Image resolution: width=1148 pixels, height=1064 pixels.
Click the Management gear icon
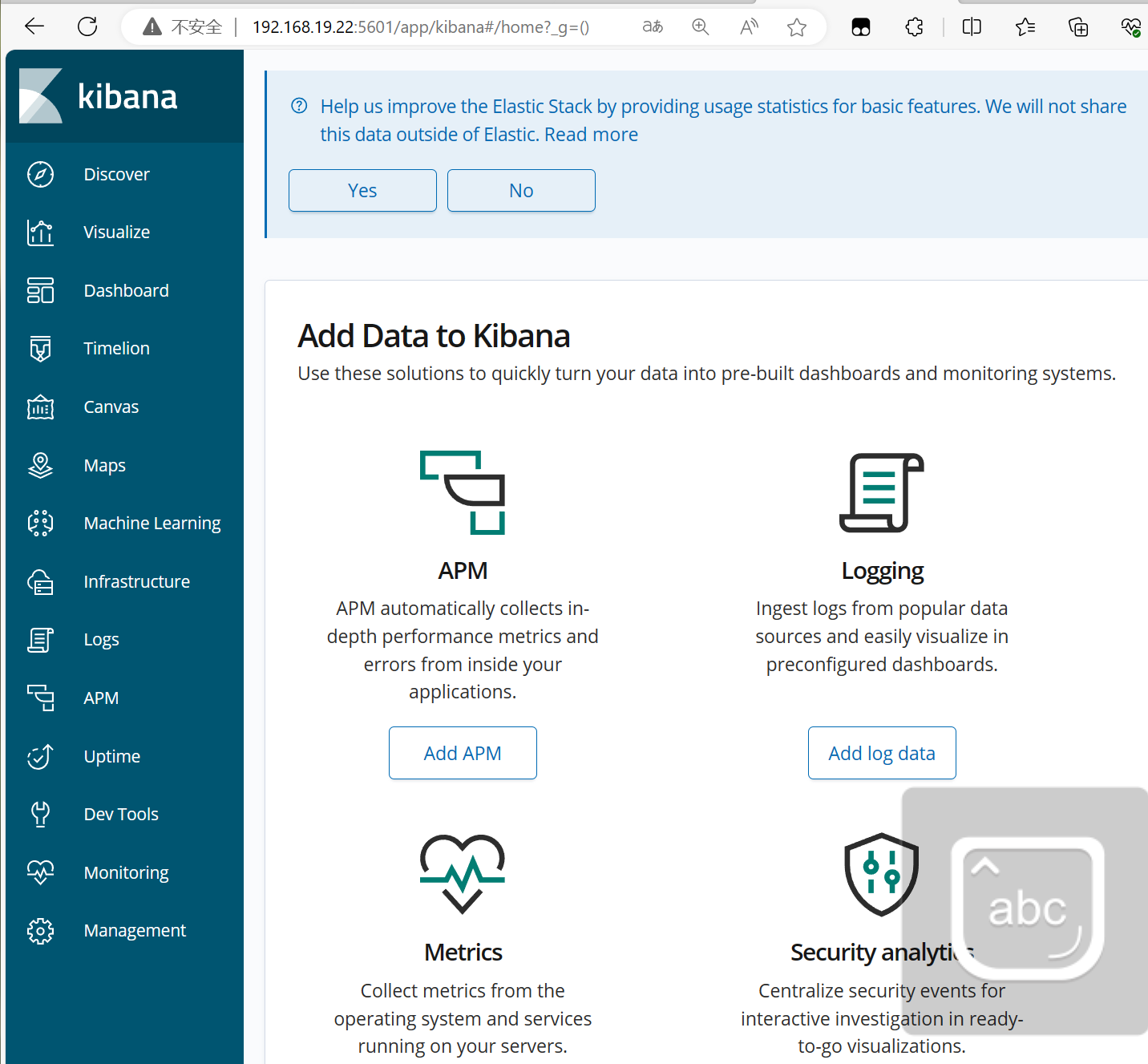[40, 931]
